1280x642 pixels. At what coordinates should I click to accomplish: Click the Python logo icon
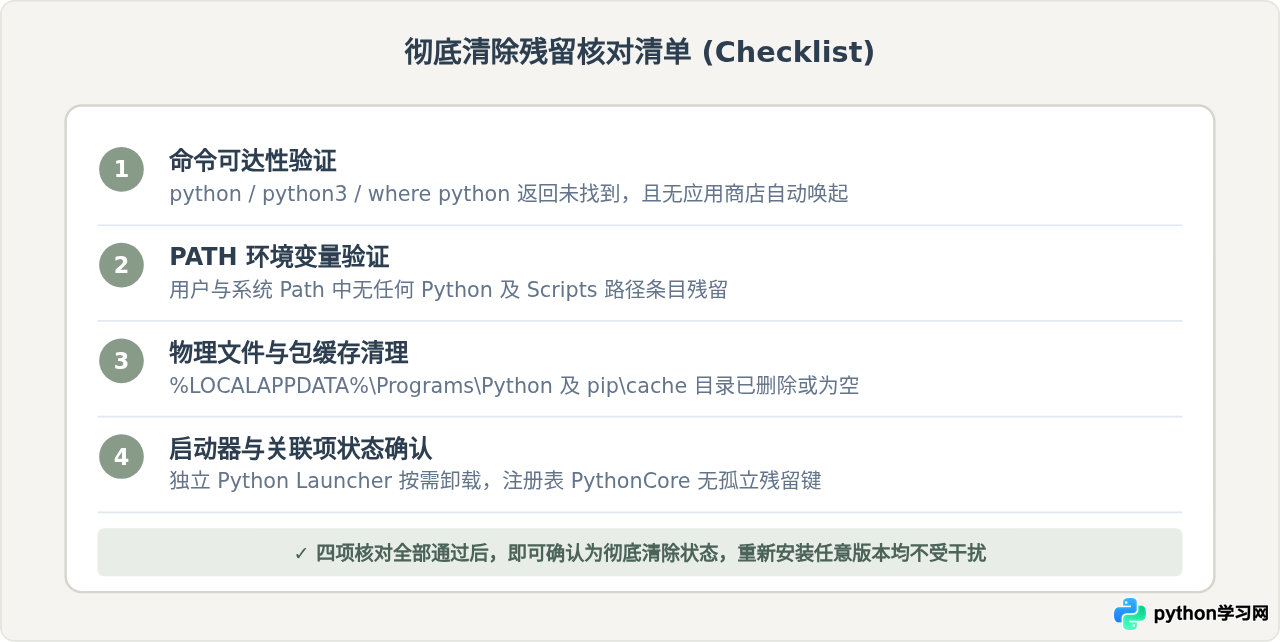[x=1130, y=613]
